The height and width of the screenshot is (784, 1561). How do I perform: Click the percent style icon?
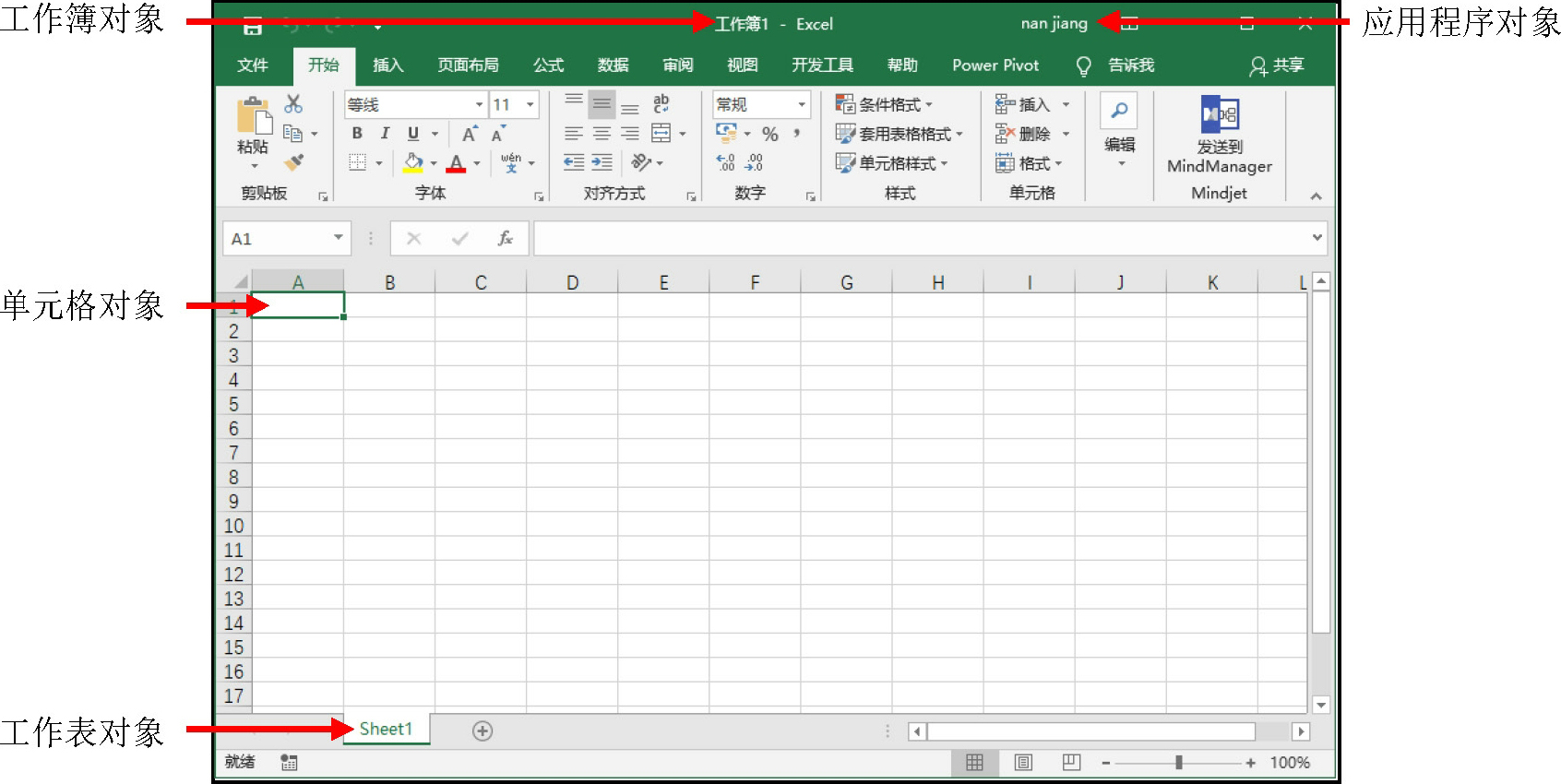click(769, 135)
